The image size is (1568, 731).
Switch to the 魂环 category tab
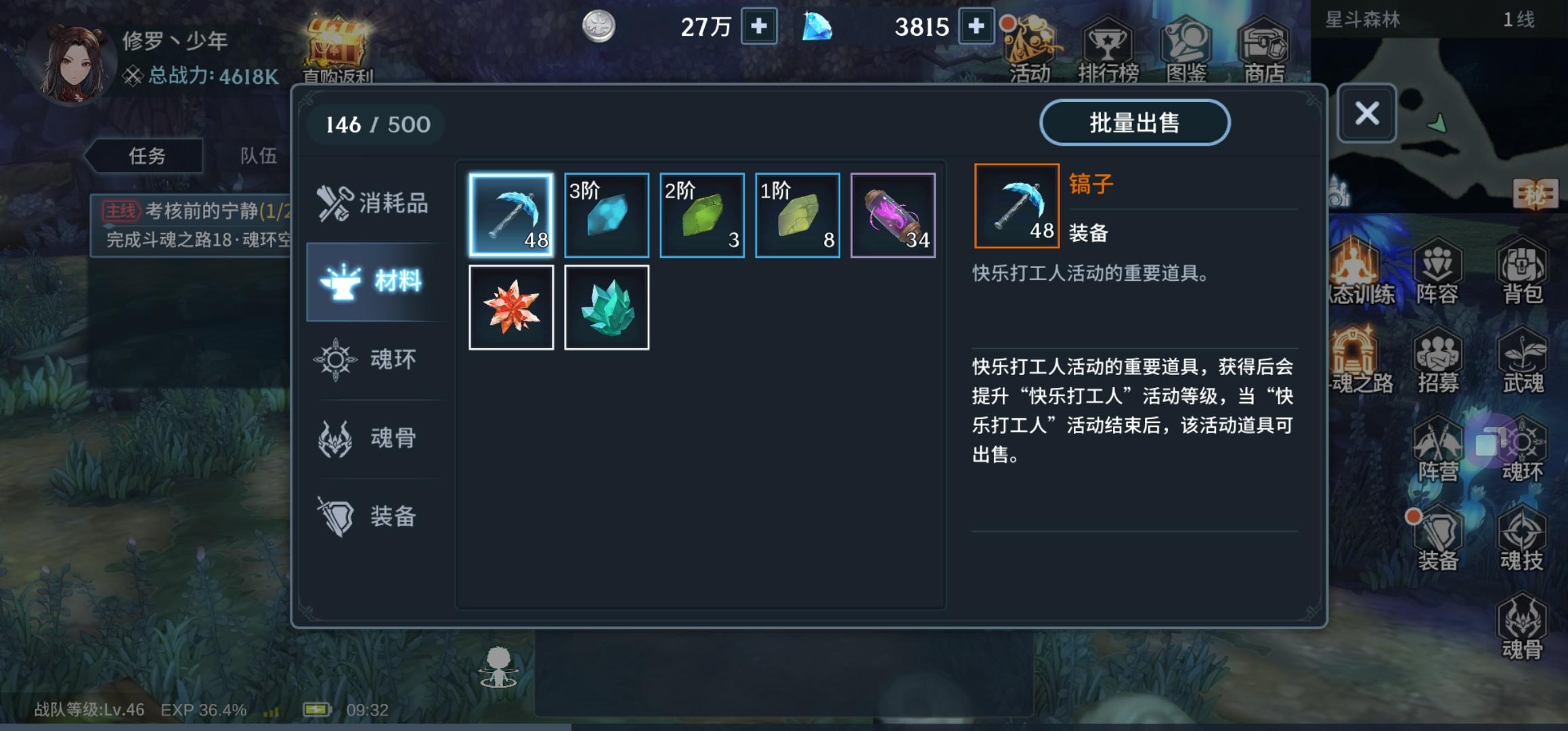374,359
